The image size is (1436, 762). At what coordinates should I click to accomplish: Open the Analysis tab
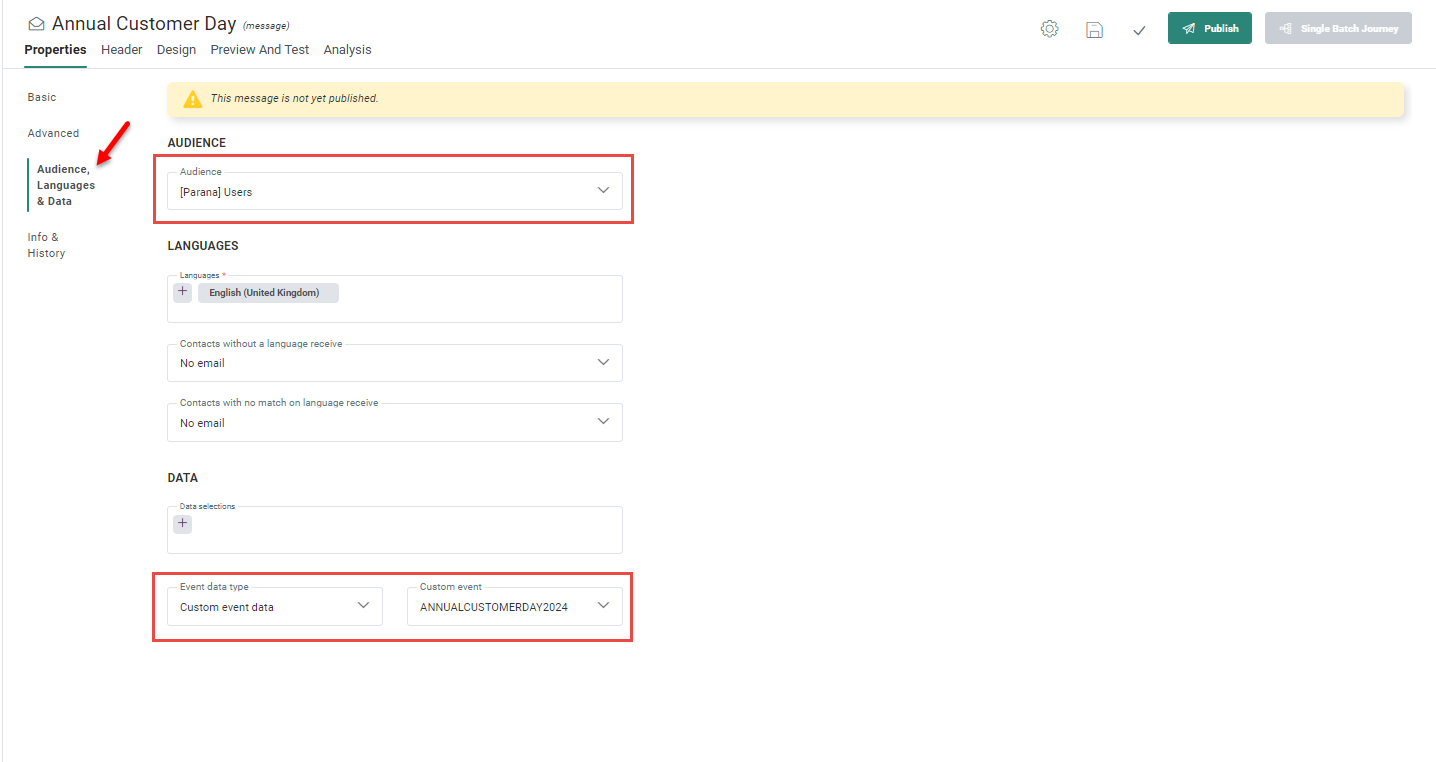coord(347,50)
